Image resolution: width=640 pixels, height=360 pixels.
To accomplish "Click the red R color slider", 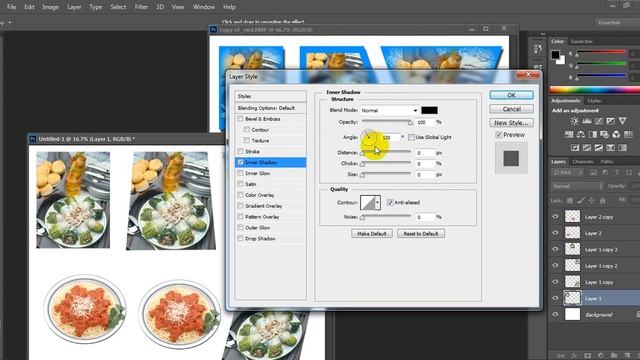I will 601,52.
